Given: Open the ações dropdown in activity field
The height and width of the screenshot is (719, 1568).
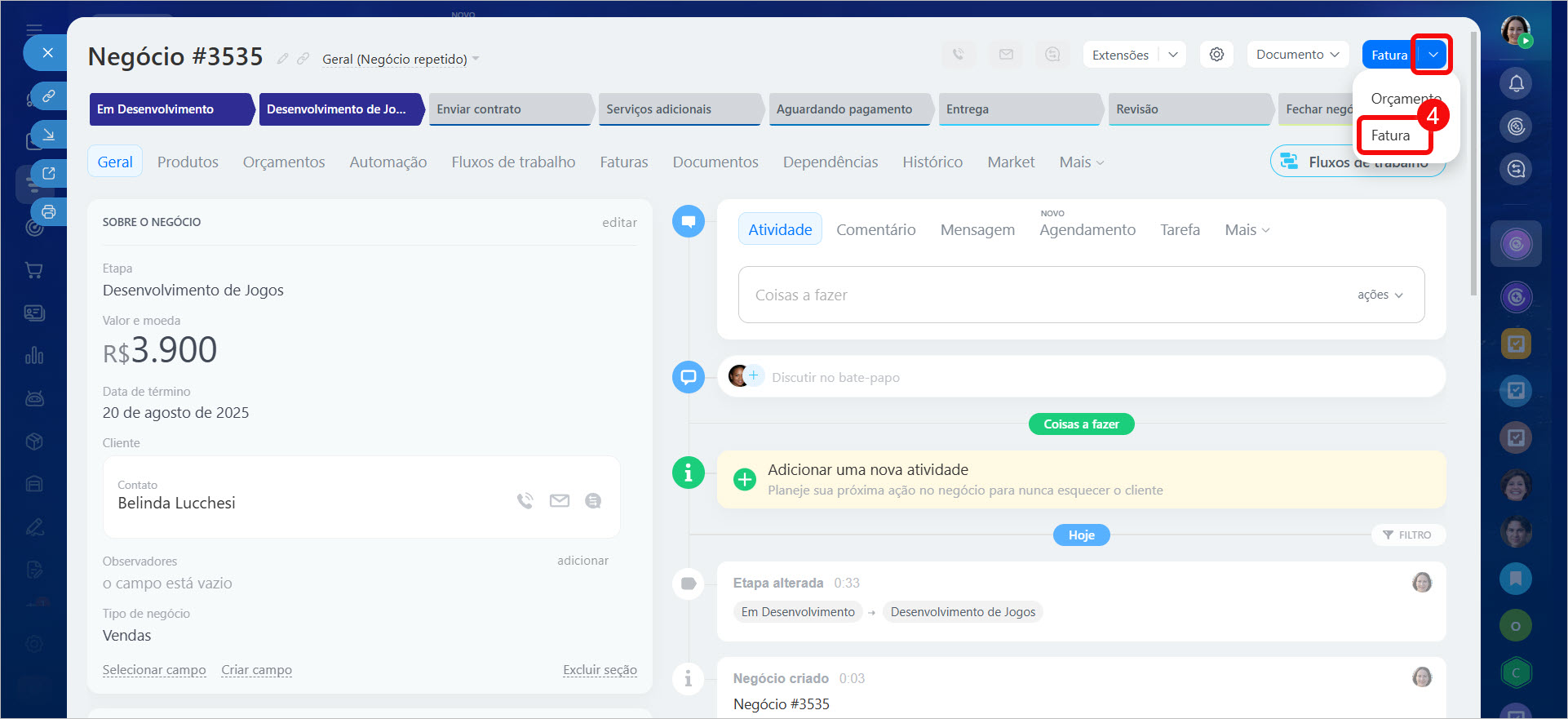Looking at the screenshot, I should tap(1380, 295).
